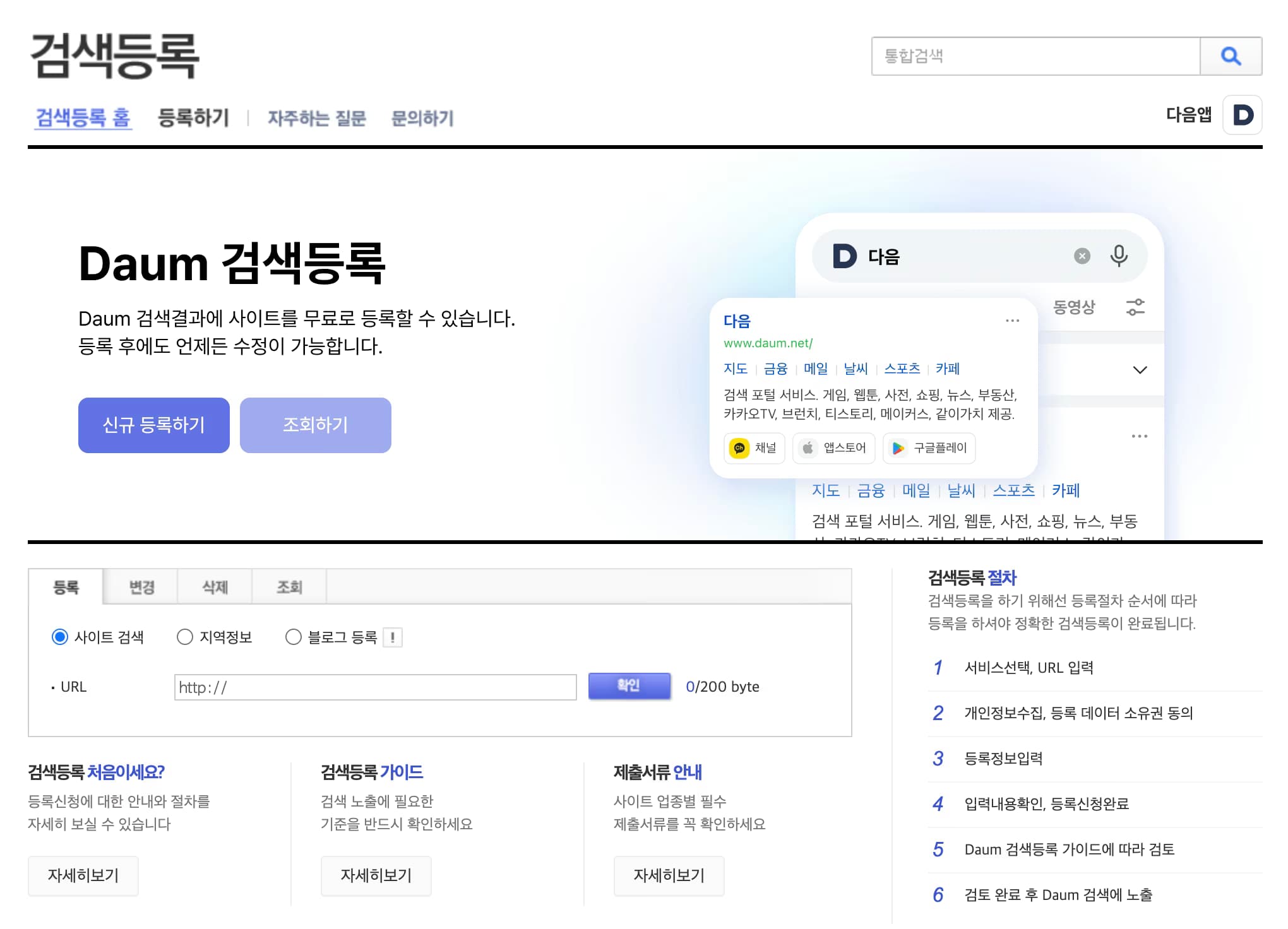
Task: Click the 조회하기 button
Action: pyautogui.click(x=316, y=425)
